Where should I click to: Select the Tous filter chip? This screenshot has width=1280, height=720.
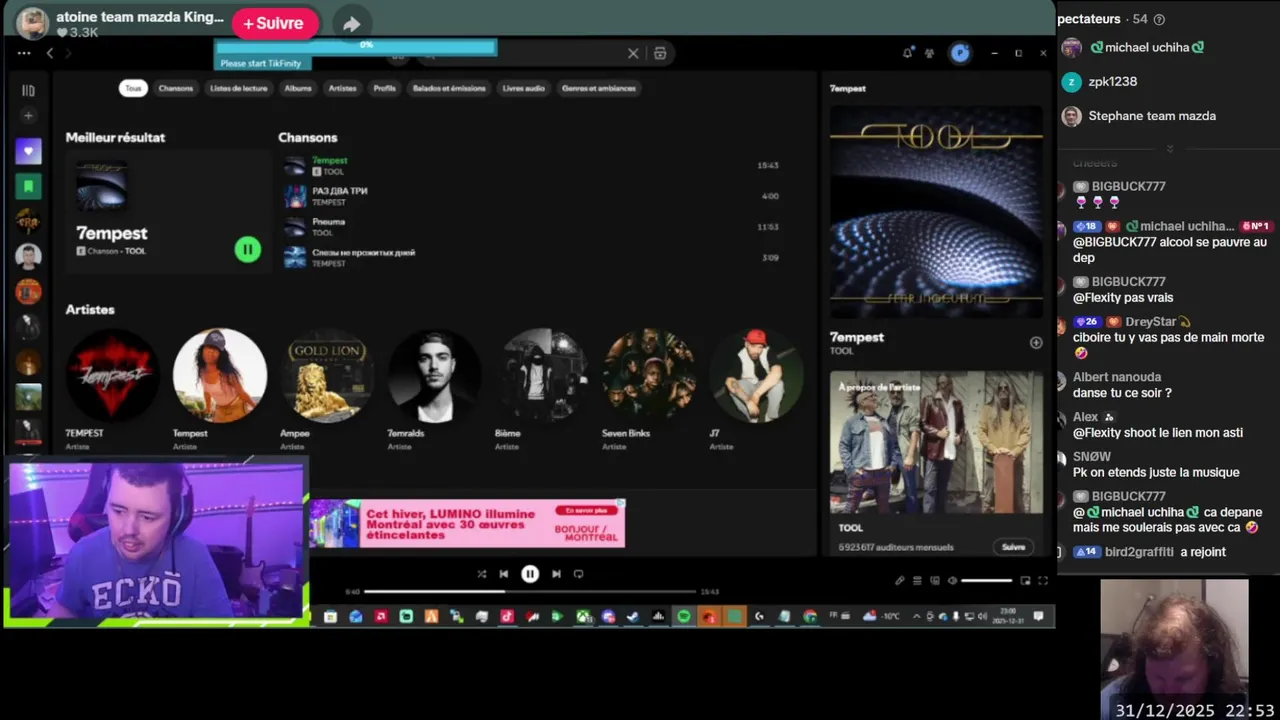click(133, 88)
